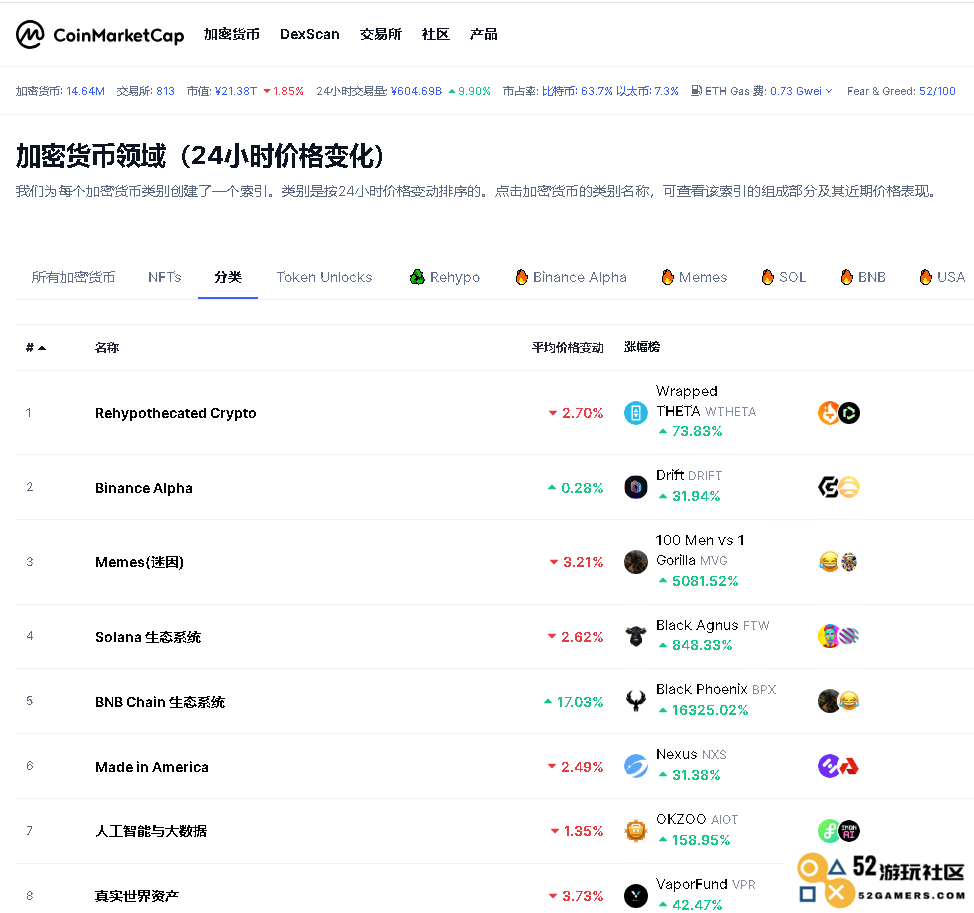Viewport: 974px width, 913px height.
Task: Click the OKZOO AIOT gainer name
Action: [697, 819]
